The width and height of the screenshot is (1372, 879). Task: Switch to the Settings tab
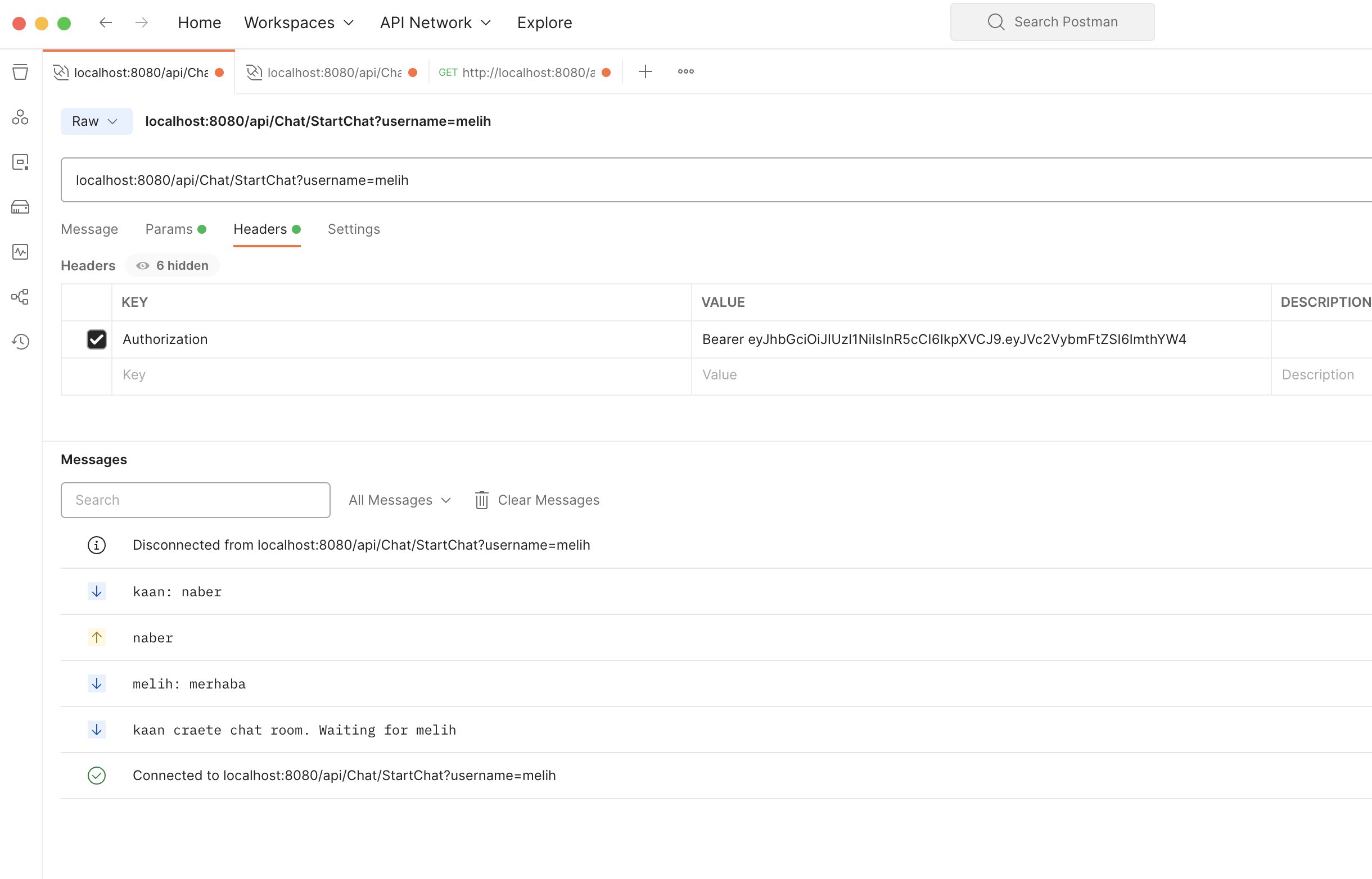pos(354,229)
